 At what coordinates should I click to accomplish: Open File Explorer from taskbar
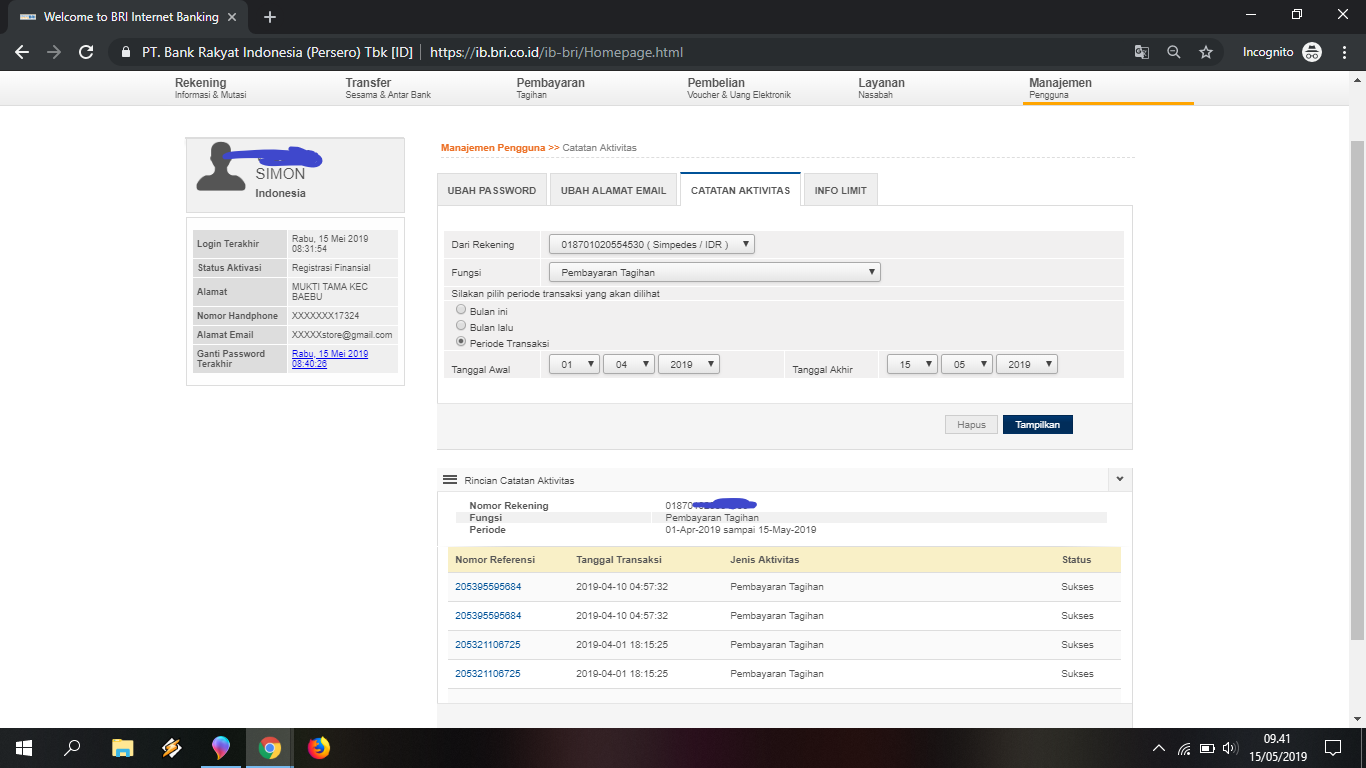pyautogui.click(x=122, y=747)
